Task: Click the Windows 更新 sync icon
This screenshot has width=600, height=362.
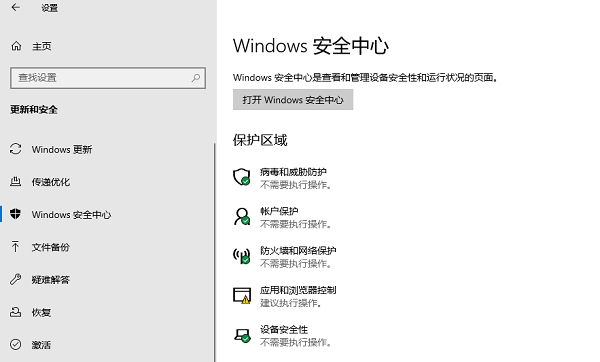Action: tap(16, 149)
